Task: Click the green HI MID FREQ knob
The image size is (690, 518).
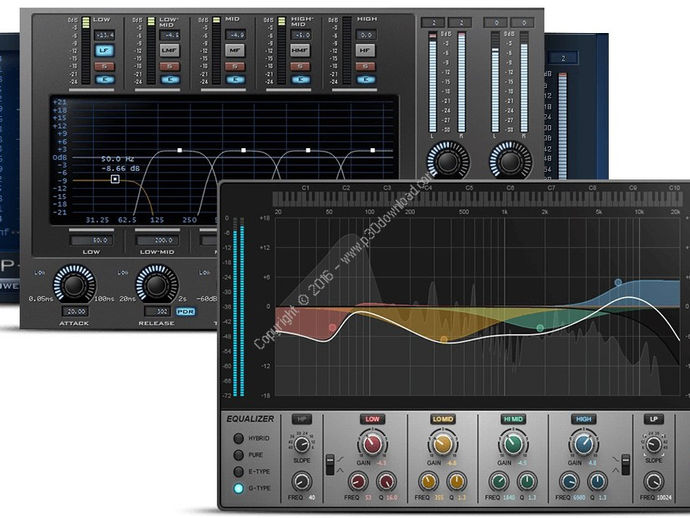Action: (x=499, y=482)
